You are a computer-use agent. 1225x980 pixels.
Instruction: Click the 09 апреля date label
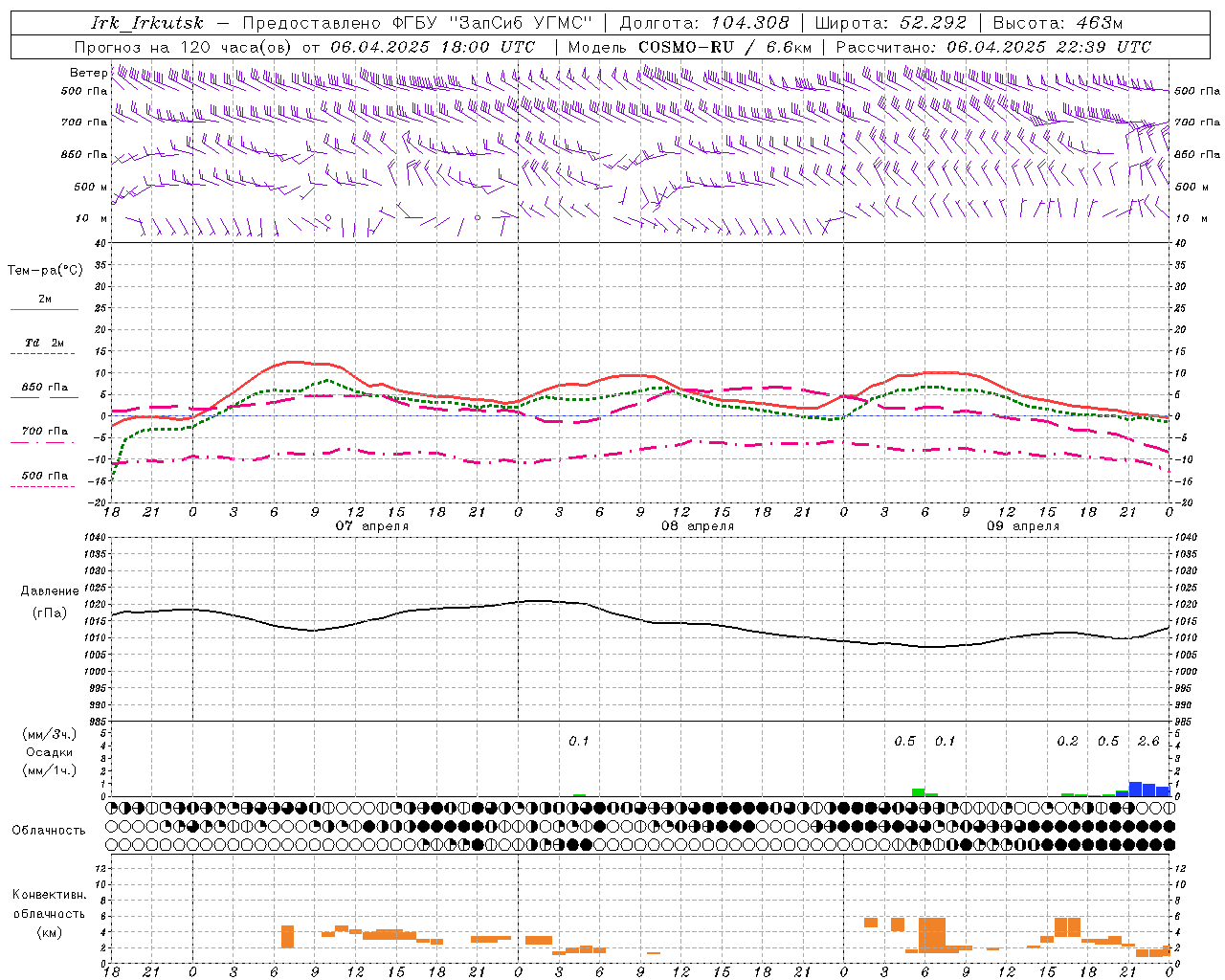[1023, 525]
